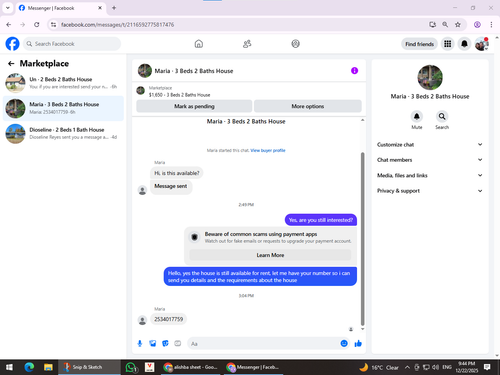Image resolution: width=500 pixels, height=375 pixels.
Task: Click the Search Facebook field
Action: pos(72,44)
